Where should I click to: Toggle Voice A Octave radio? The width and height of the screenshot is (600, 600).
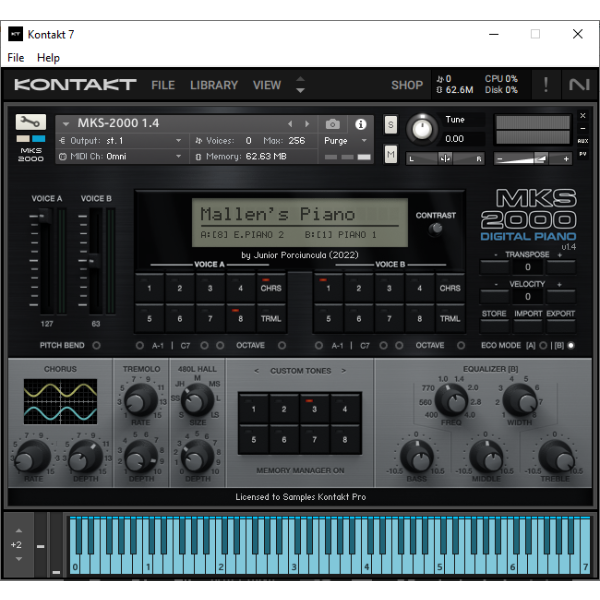coord(282,345)
